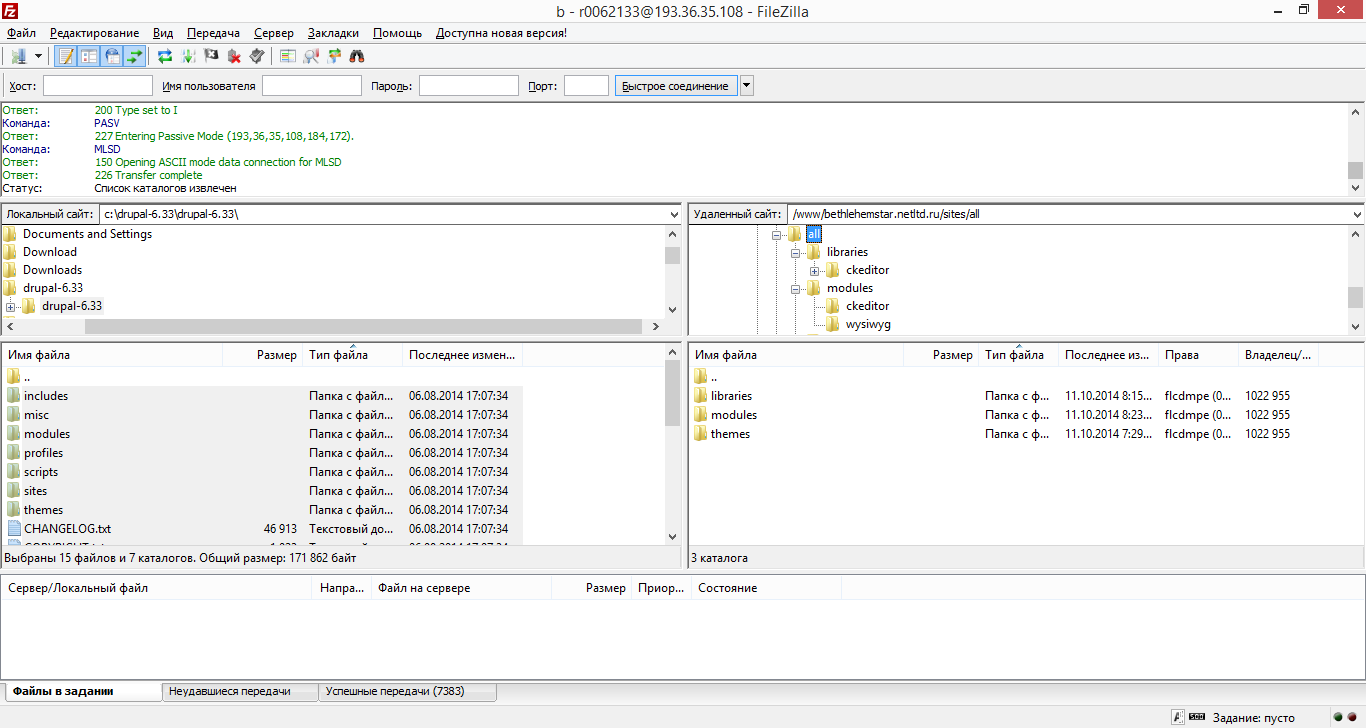Open the Файл menu
The height and width of the screenshot is (728, 1366).
[21, 33]
